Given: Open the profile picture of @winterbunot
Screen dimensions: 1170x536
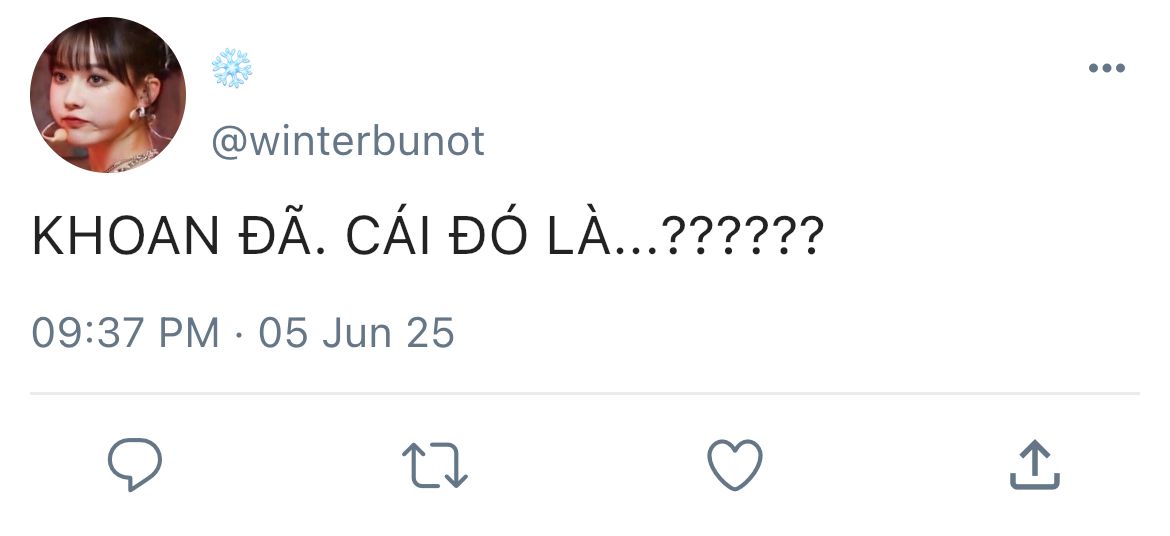Looking at the screenshot, I should point(108,95).
